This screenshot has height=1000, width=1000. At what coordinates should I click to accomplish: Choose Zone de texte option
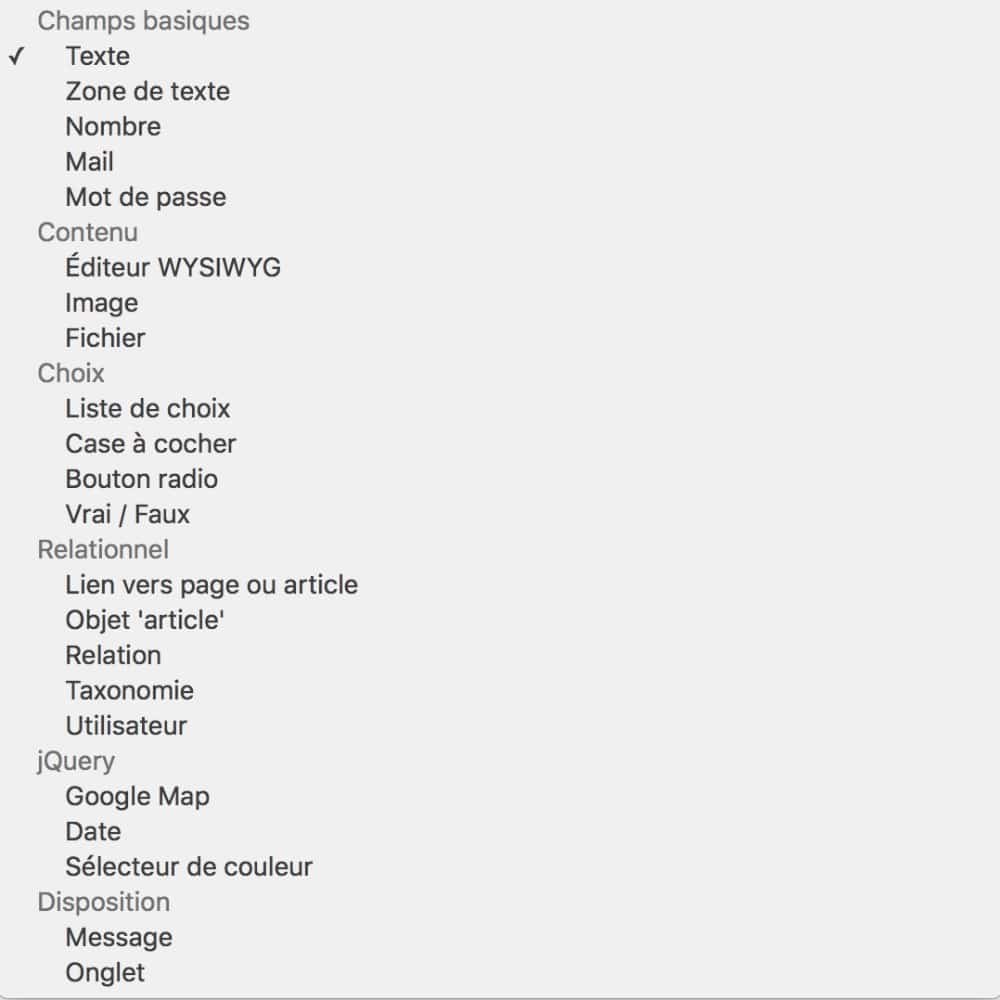click(147, 92)
